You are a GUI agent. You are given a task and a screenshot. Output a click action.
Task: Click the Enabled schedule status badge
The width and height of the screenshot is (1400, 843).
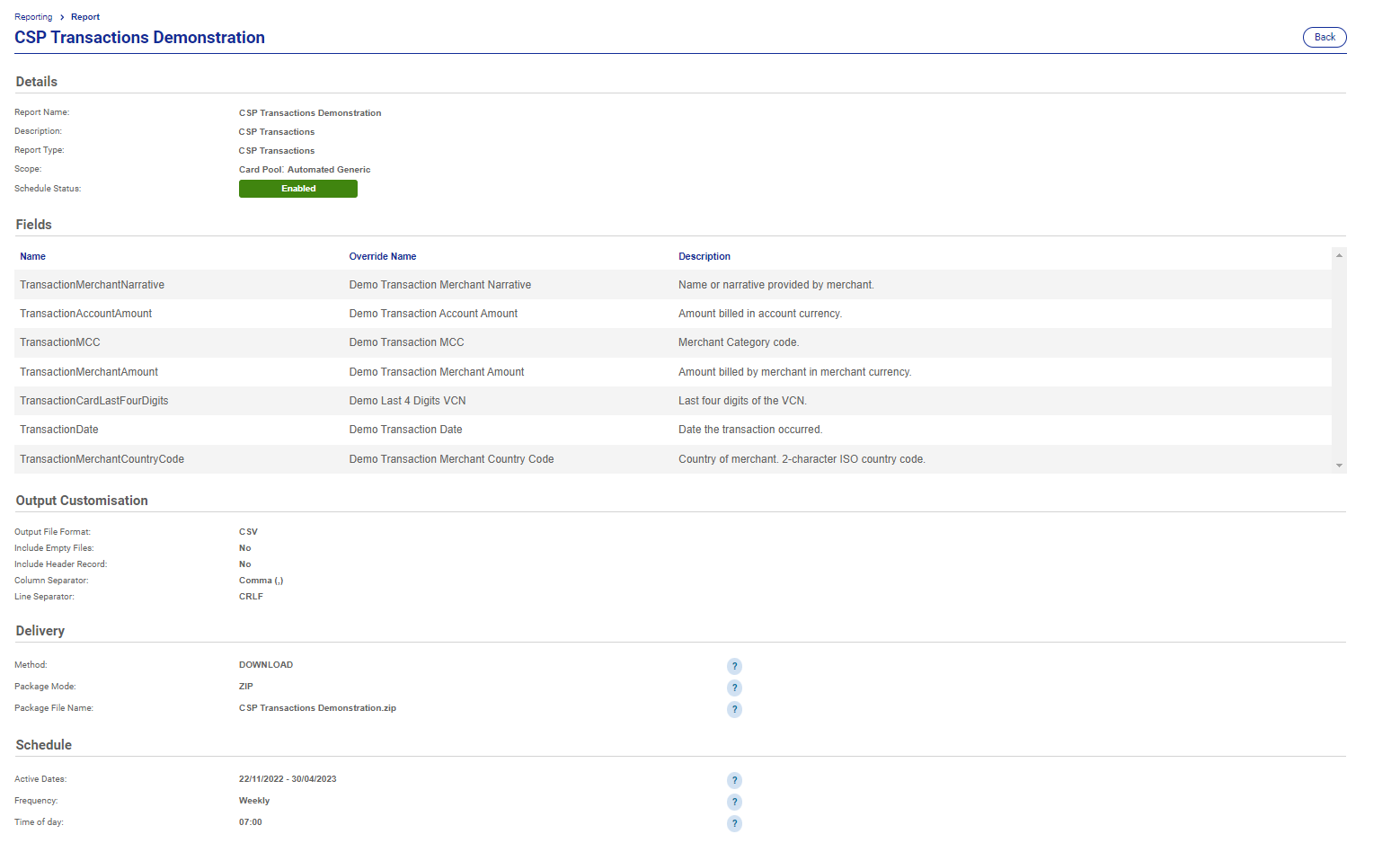(x=298, y=189)
